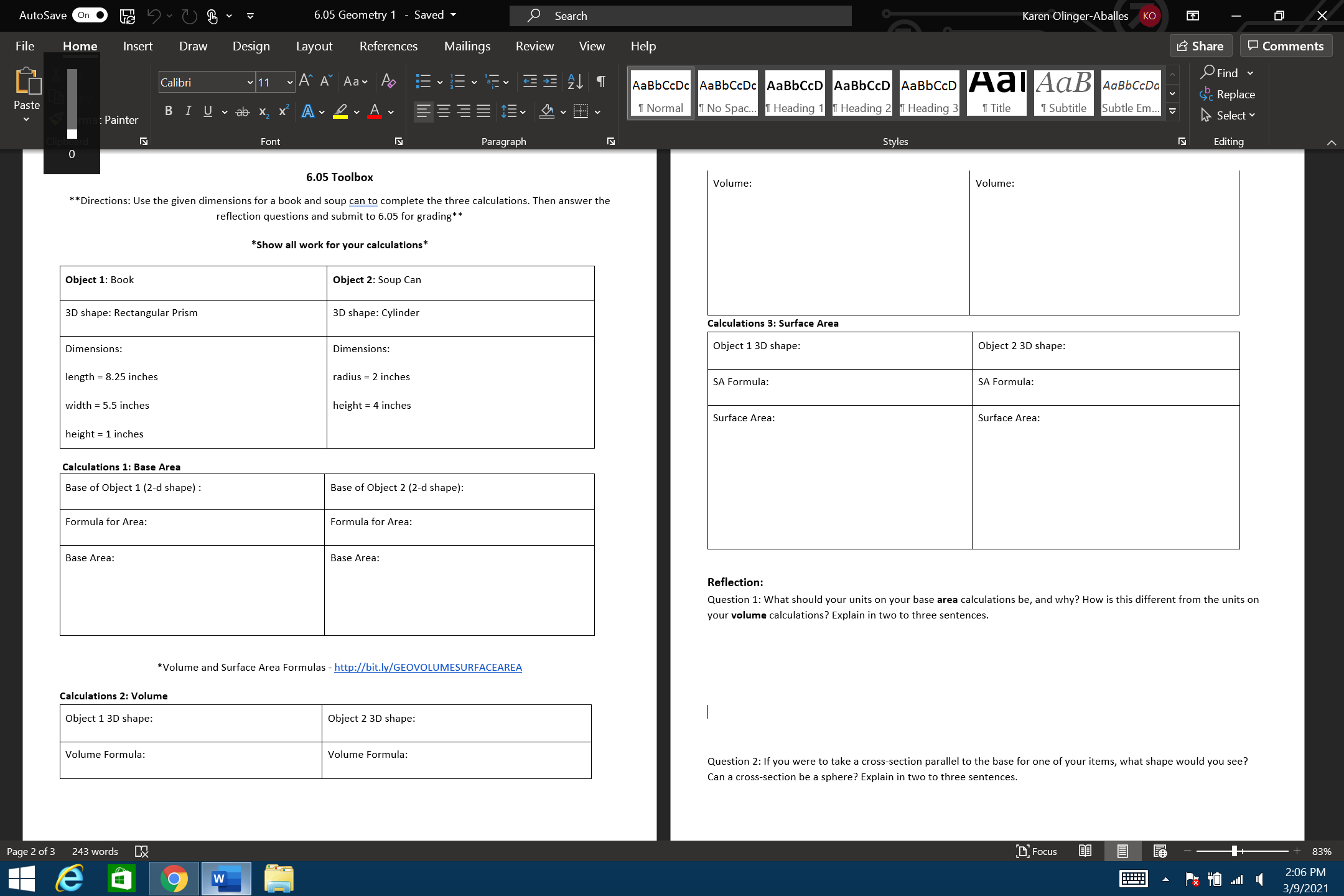This screenshot has width=1344, height=896.
Task: Apply yellow text highlight color
Action: pyautogui.click(x=341, y=111)
